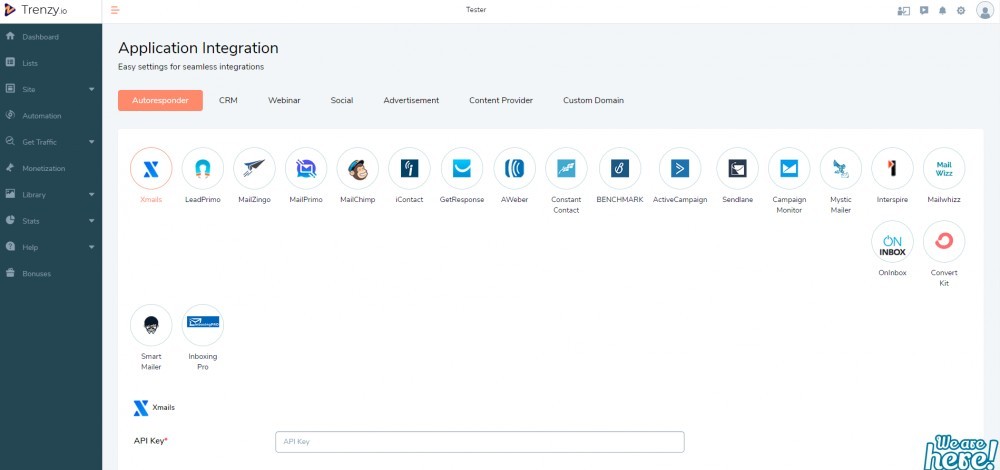This screenshot has width=1000, height=470.
Task: Open the Custom Domain tab
Action: tap(593, 101)
